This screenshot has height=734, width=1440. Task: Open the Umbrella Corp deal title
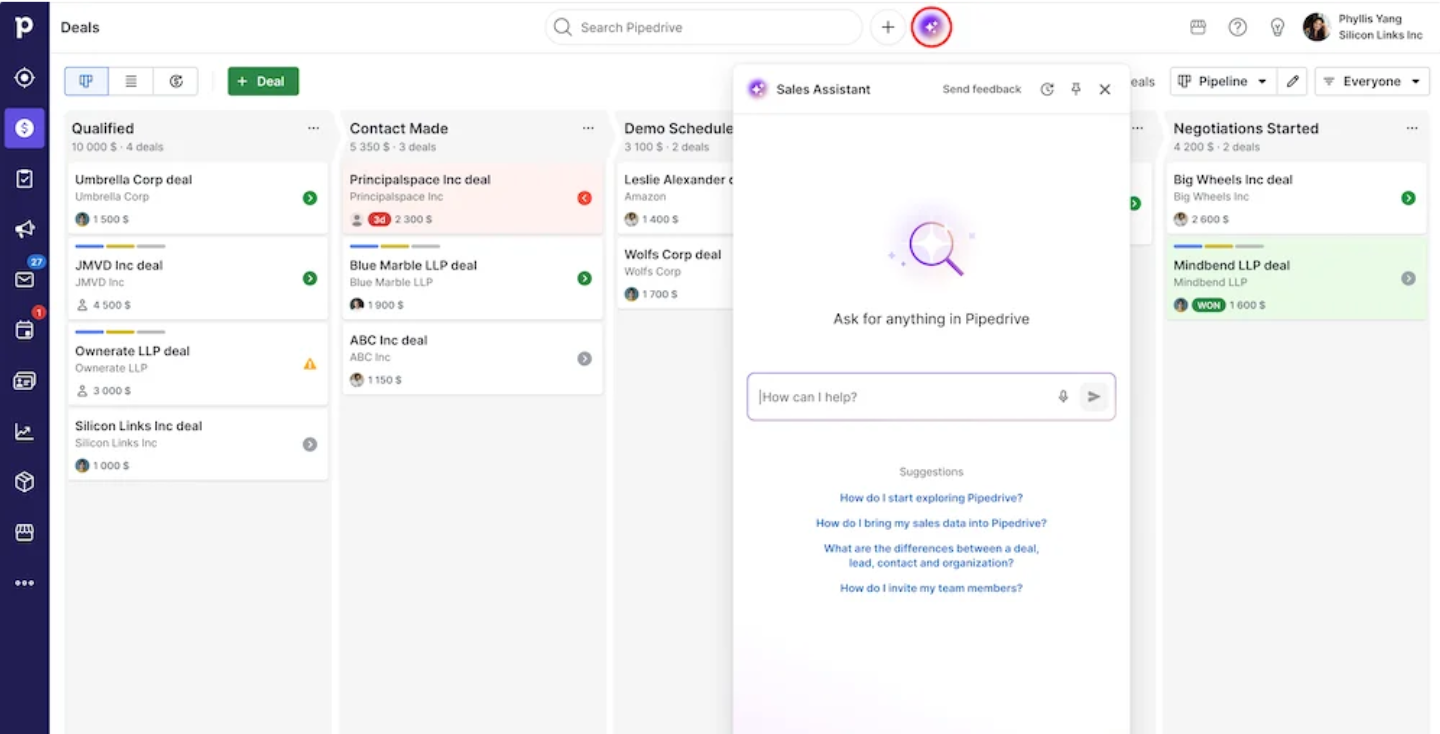click(133, 180)
